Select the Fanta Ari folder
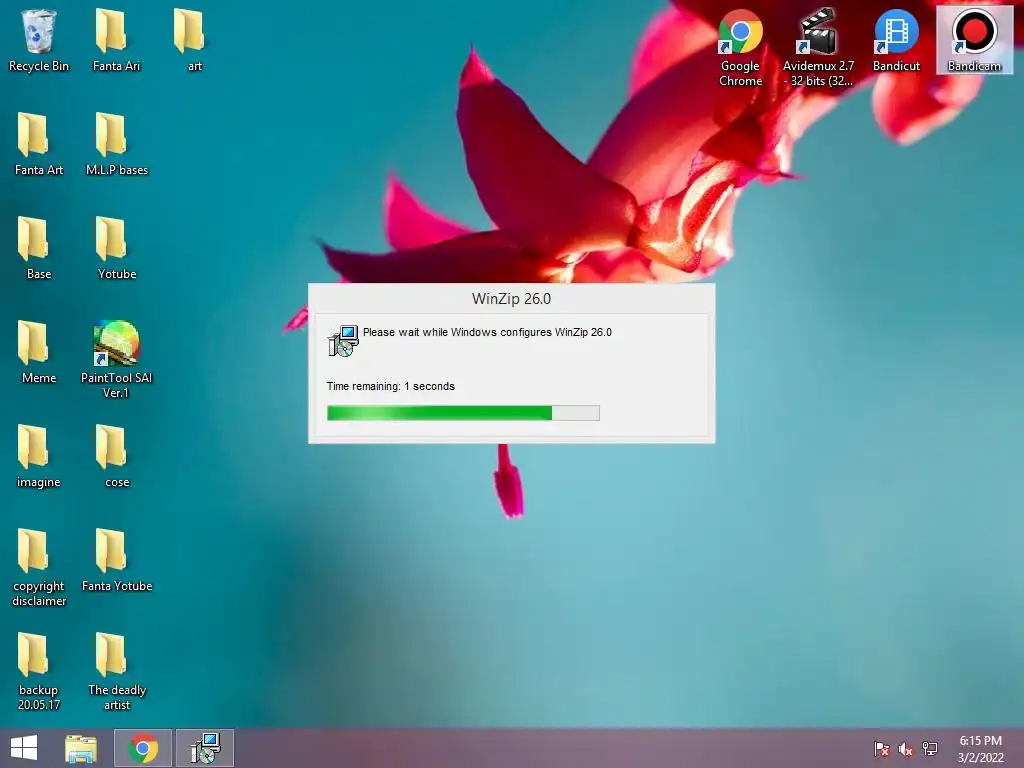This screenshot has width=1024, height=768. click(x=116, y=40)
